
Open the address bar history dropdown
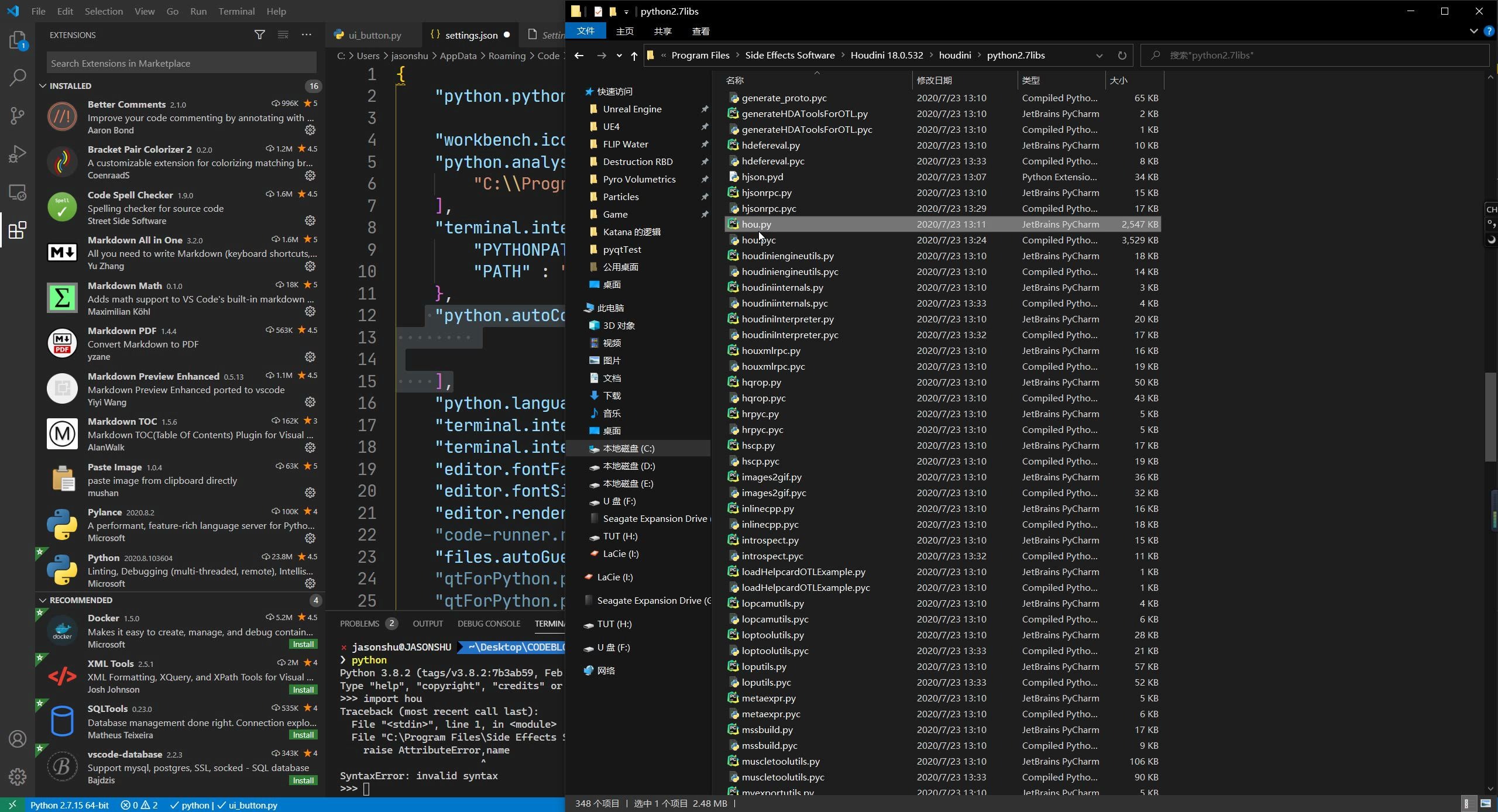pyautogui.click(x=1098, y=55)
